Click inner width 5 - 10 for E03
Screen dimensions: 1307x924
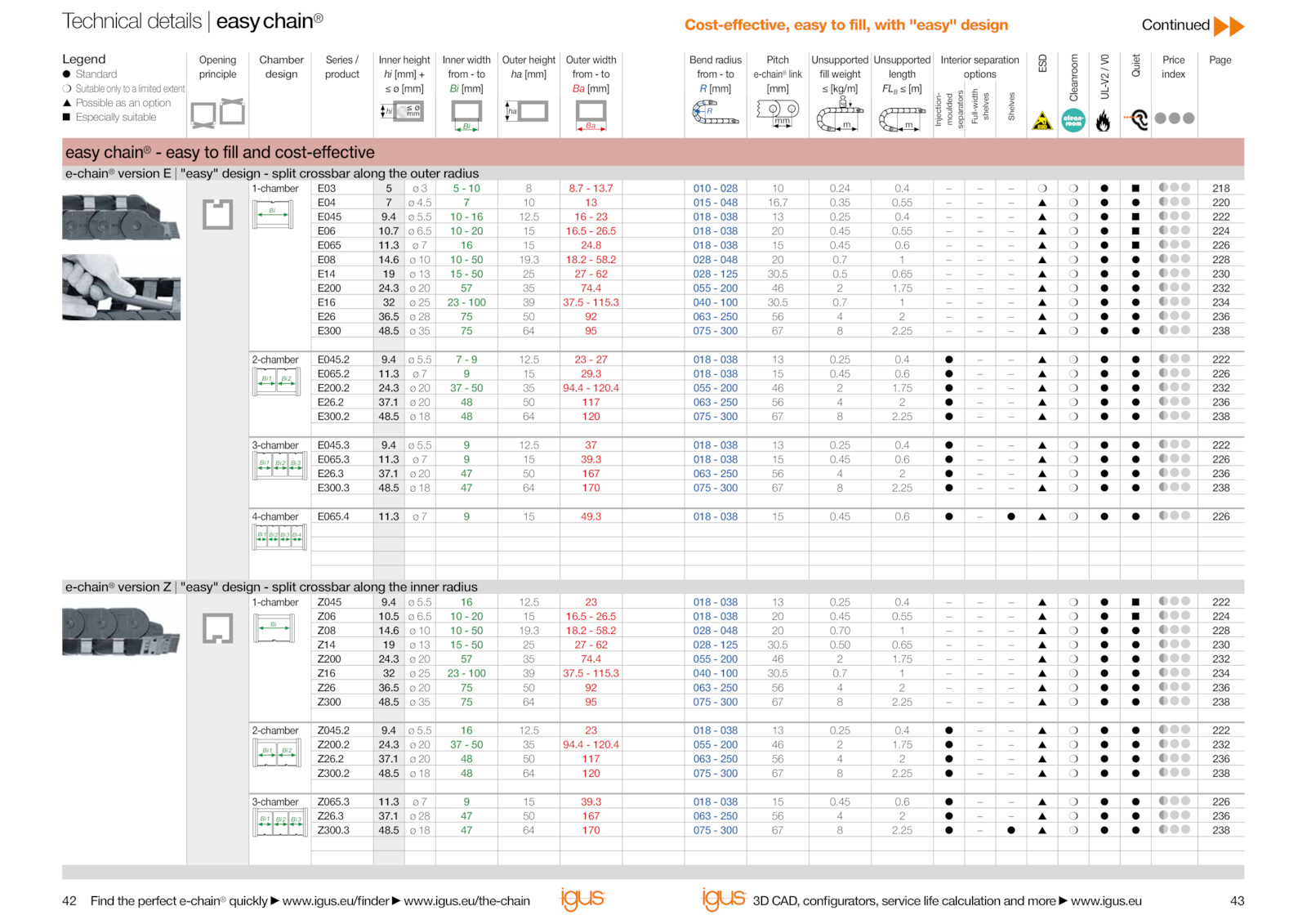pyautogui.click(x=466, y=189)
